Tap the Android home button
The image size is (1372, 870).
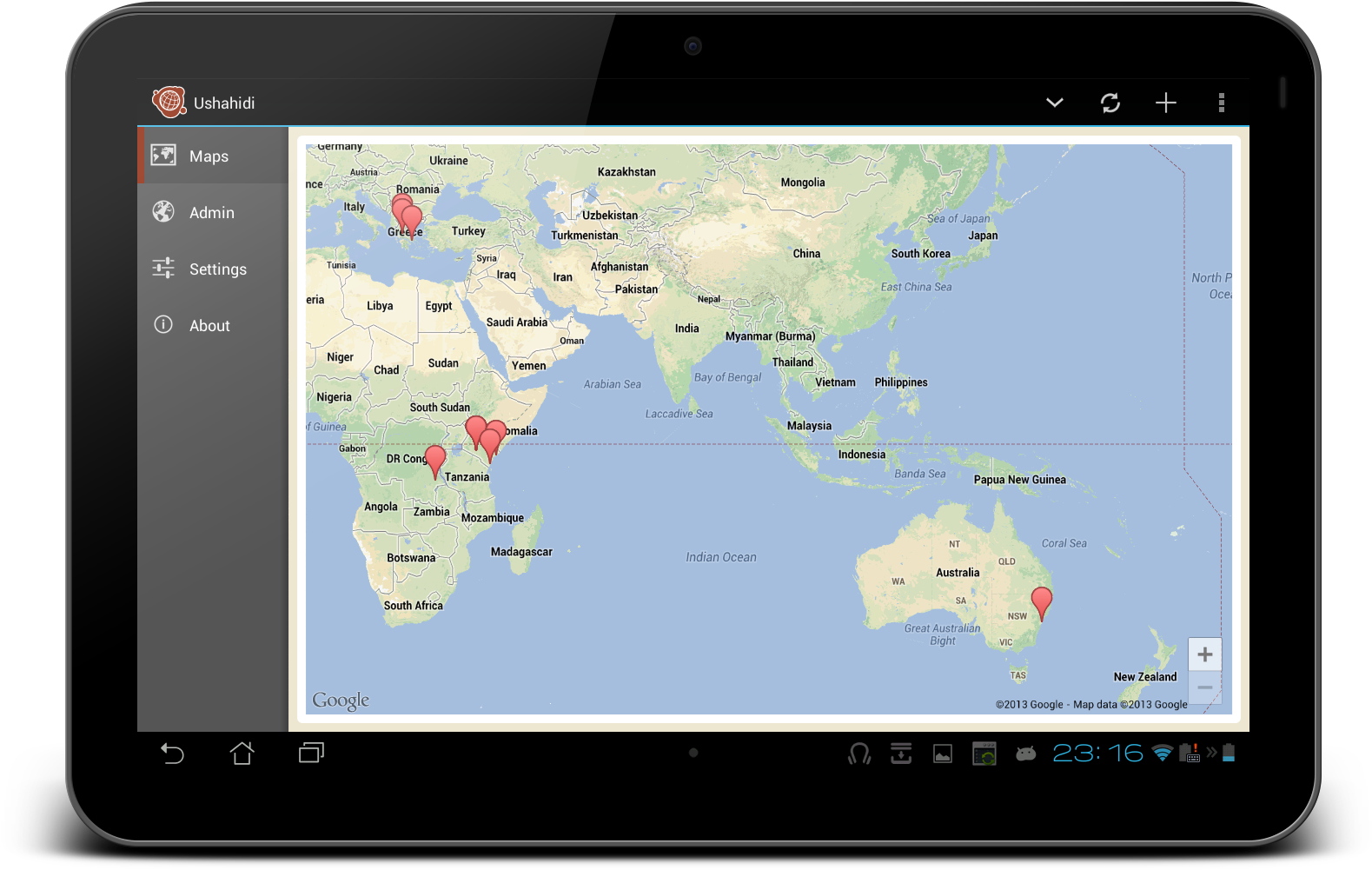(242, 754)
